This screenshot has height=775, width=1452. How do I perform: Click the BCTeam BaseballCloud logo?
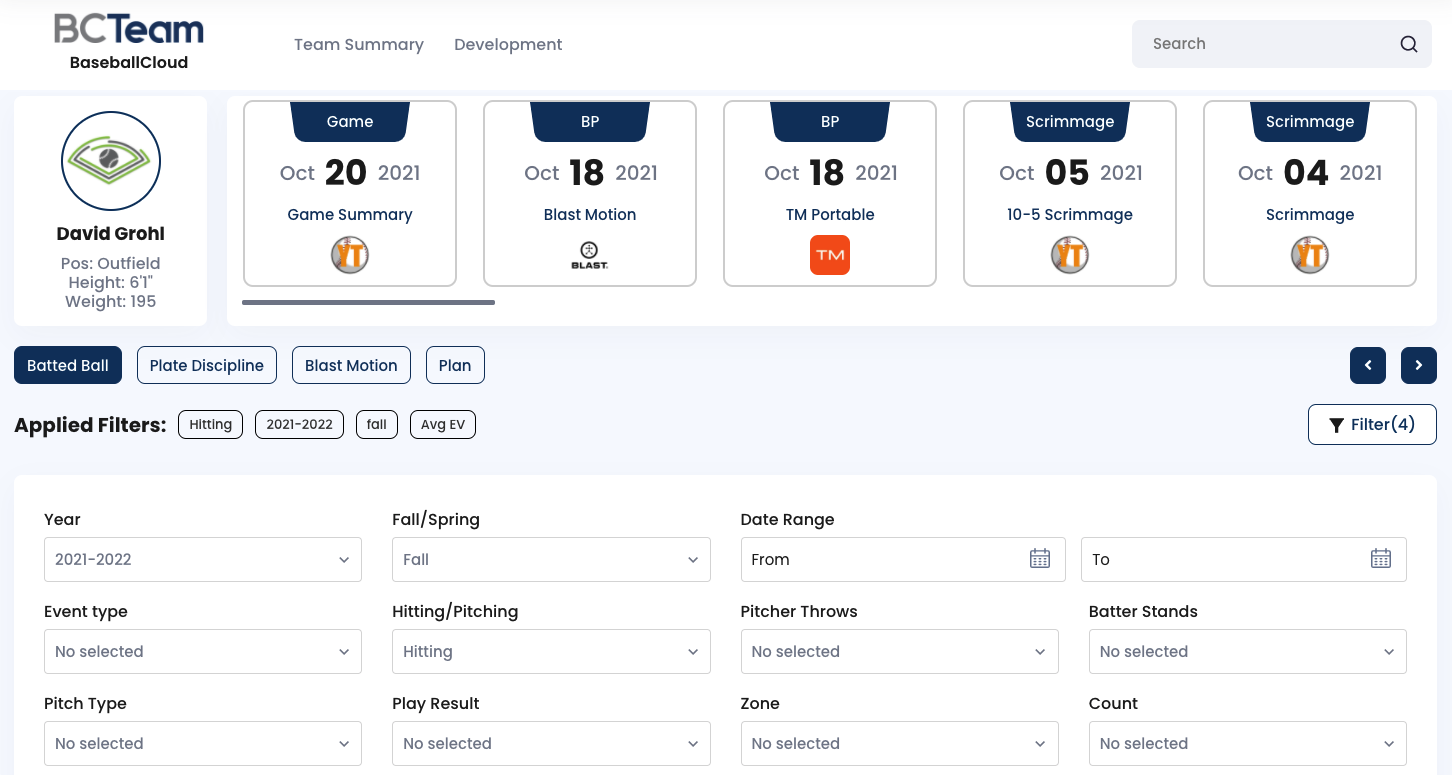(x=129, y=42)
